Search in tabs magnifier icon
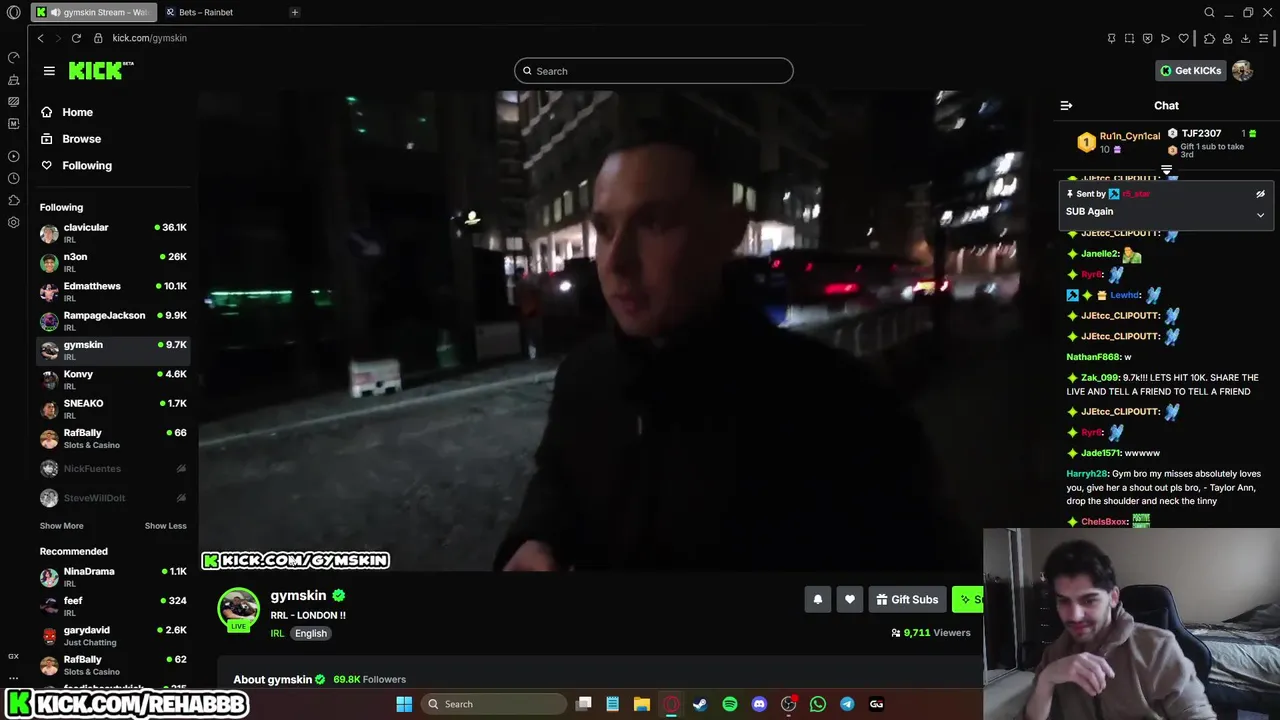The width and height of the screenshot is (1280, 720). (x=1209, y=12)
